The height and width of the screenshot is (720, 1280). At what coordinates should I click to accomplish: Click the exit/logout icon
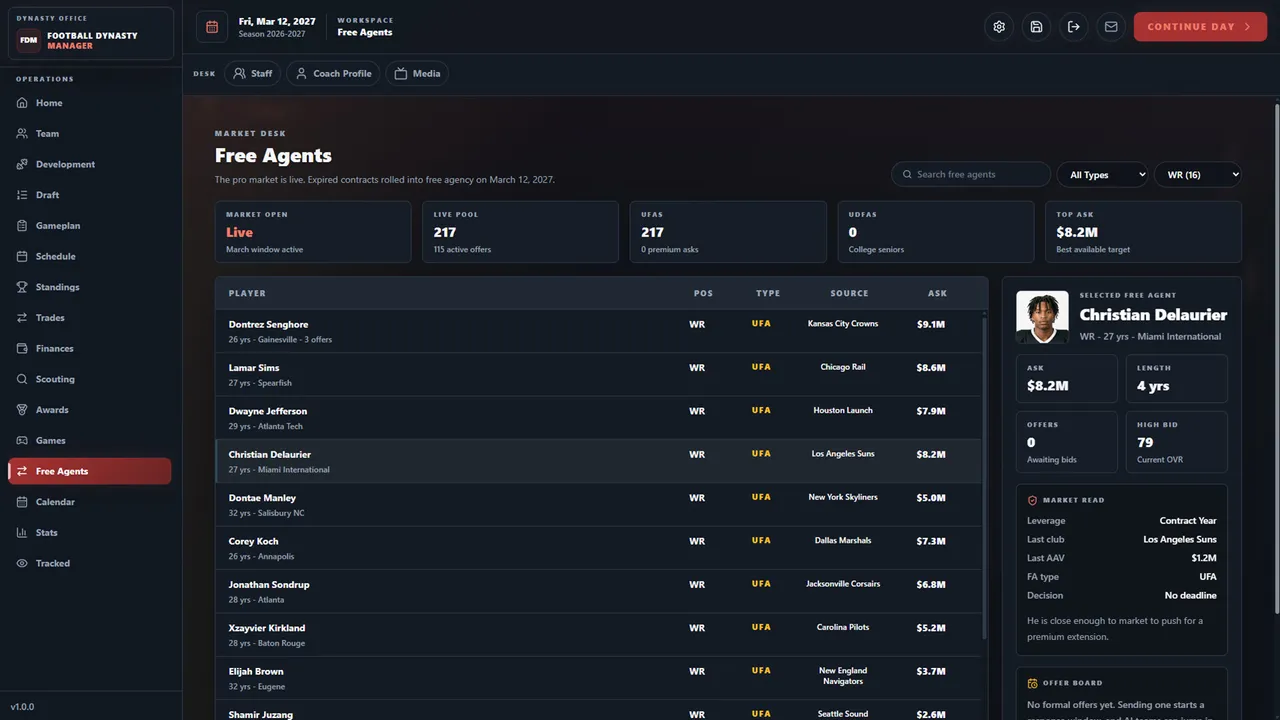[x=1073, y=27]
